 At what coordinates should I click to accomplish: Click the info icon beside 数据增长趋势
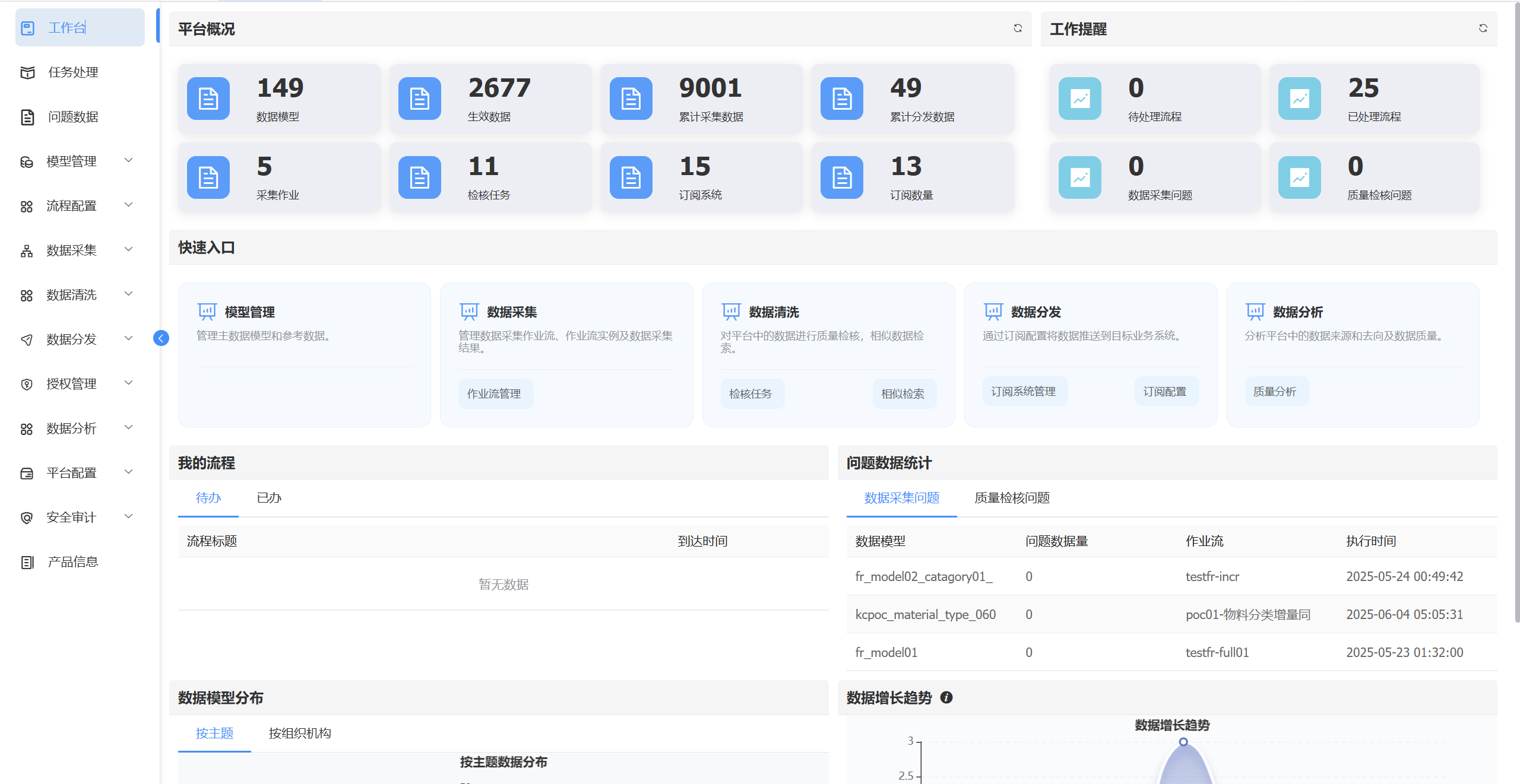(946, 697)
